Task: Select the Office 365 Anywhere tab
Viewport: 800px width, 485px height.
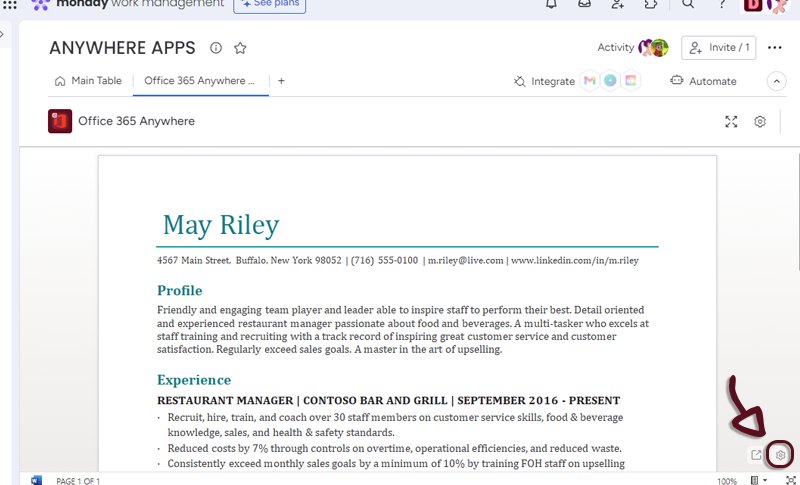Action: (199, 81)
